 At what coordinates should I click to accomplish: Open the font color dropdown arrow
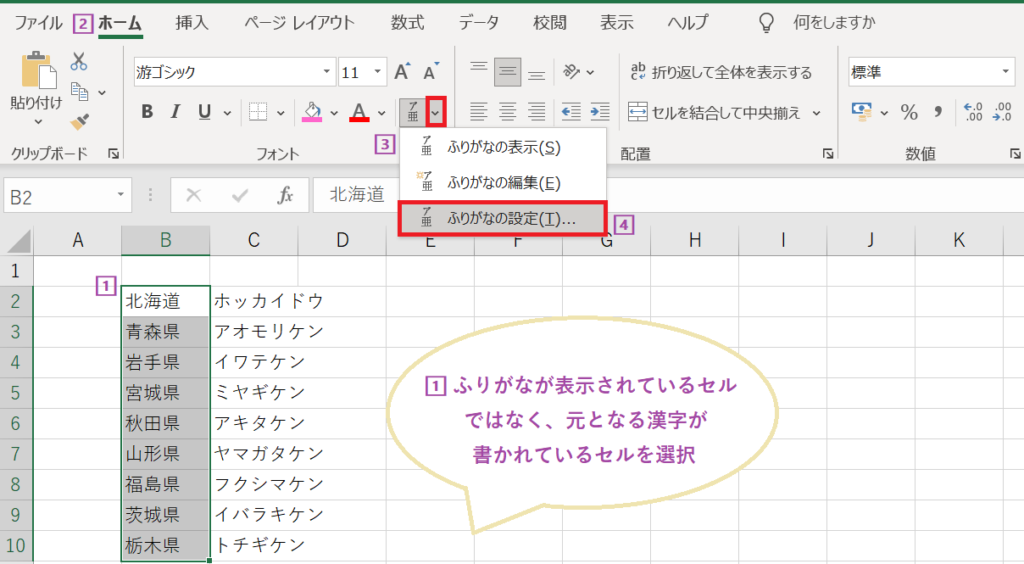pos(381,113)
